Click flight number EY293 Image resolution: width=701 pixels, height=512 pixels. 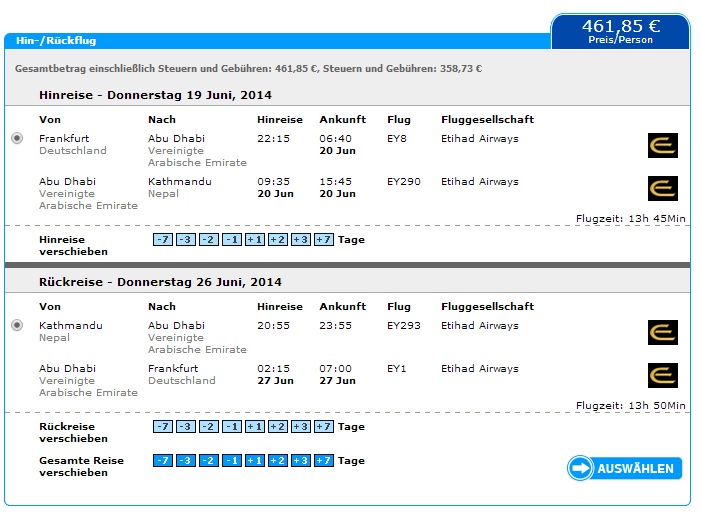point(404,326)
